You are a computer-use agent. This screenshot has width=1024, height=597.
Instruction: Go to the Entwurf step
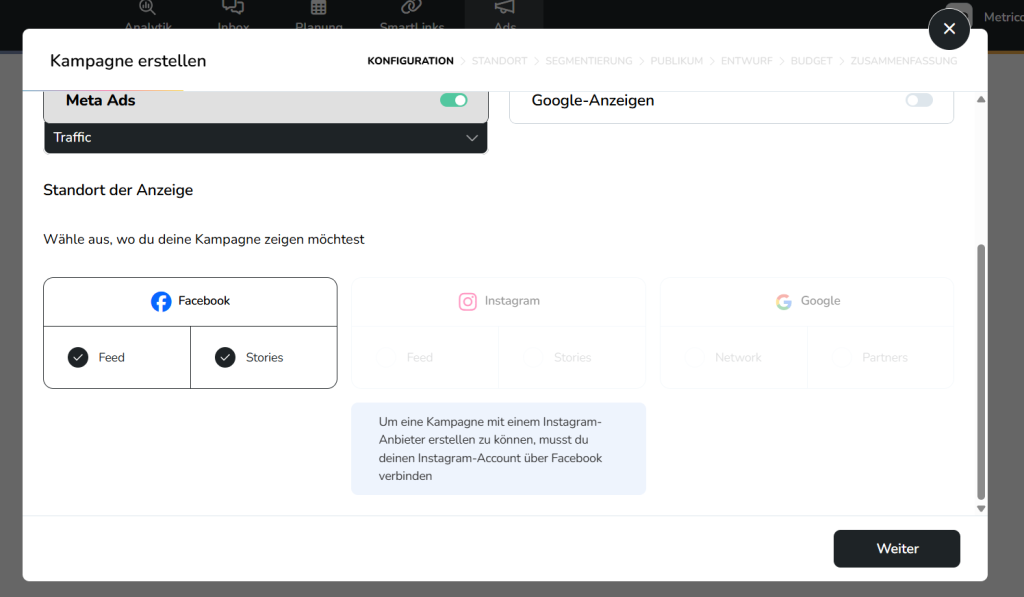[x=746, y=61]
